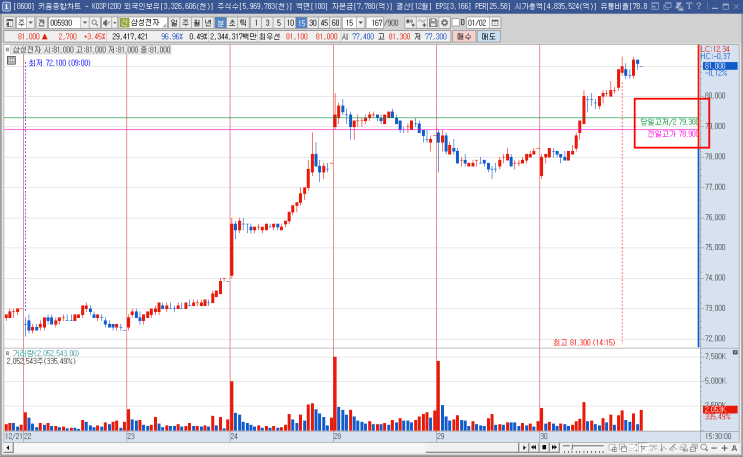Click the green 신 badge icon
Image resolution: width=743 pixels, height=457 pixels.
(x=124, y=23)
